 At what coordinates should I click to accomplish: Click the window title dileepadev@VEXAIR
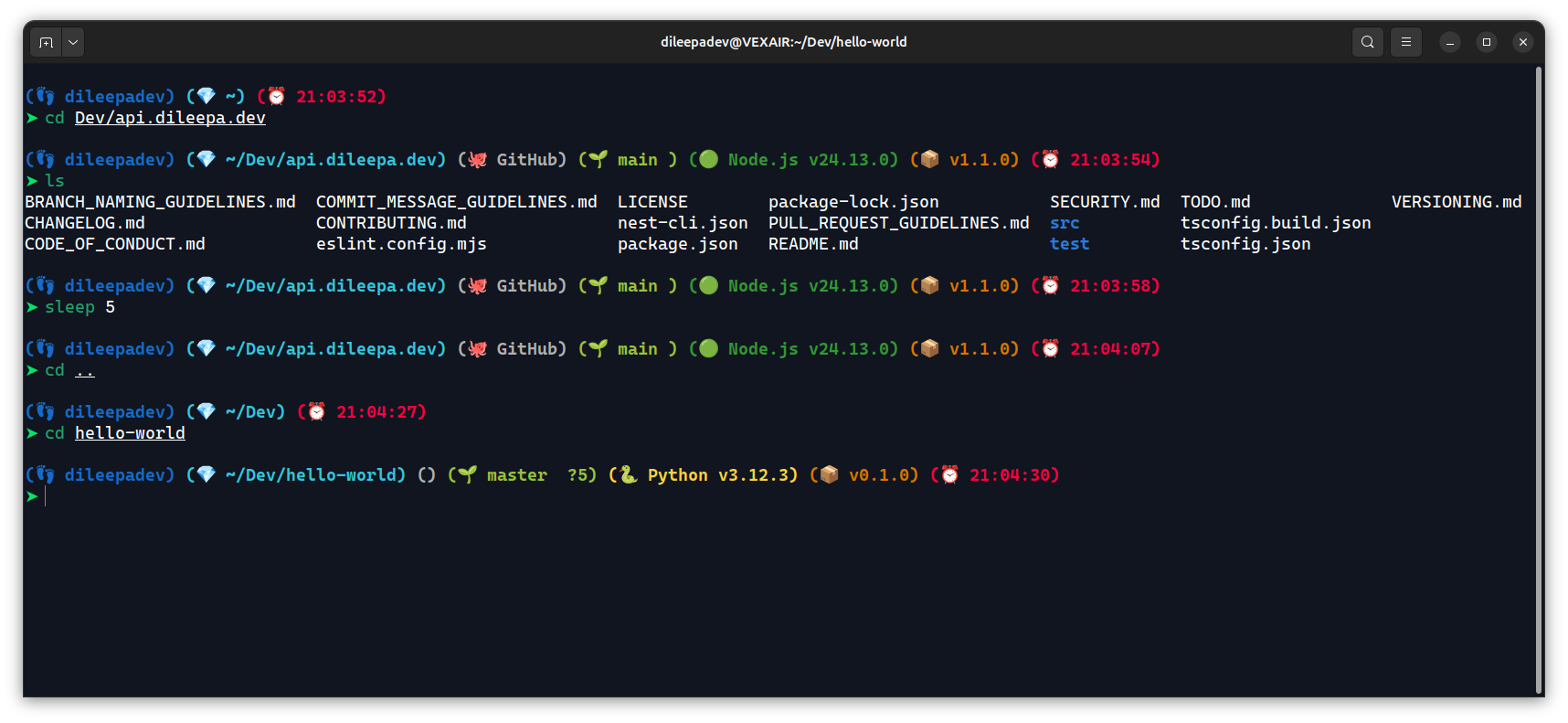tap(784, 42)
